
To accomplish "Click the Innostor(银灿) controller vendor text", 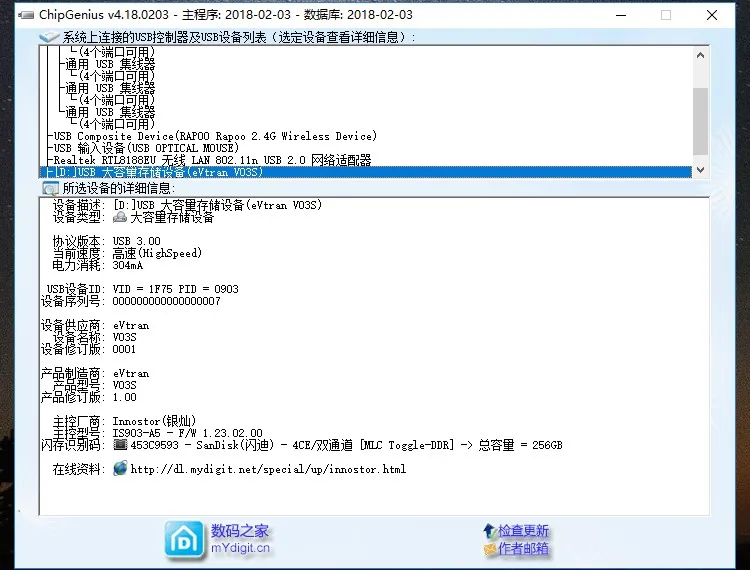I will click(x=154, y=421).
